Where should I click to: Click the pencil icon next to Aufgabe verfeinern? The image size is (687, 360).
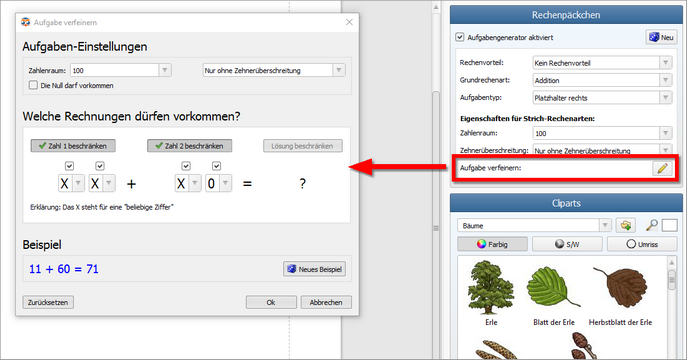pos(662,168)
